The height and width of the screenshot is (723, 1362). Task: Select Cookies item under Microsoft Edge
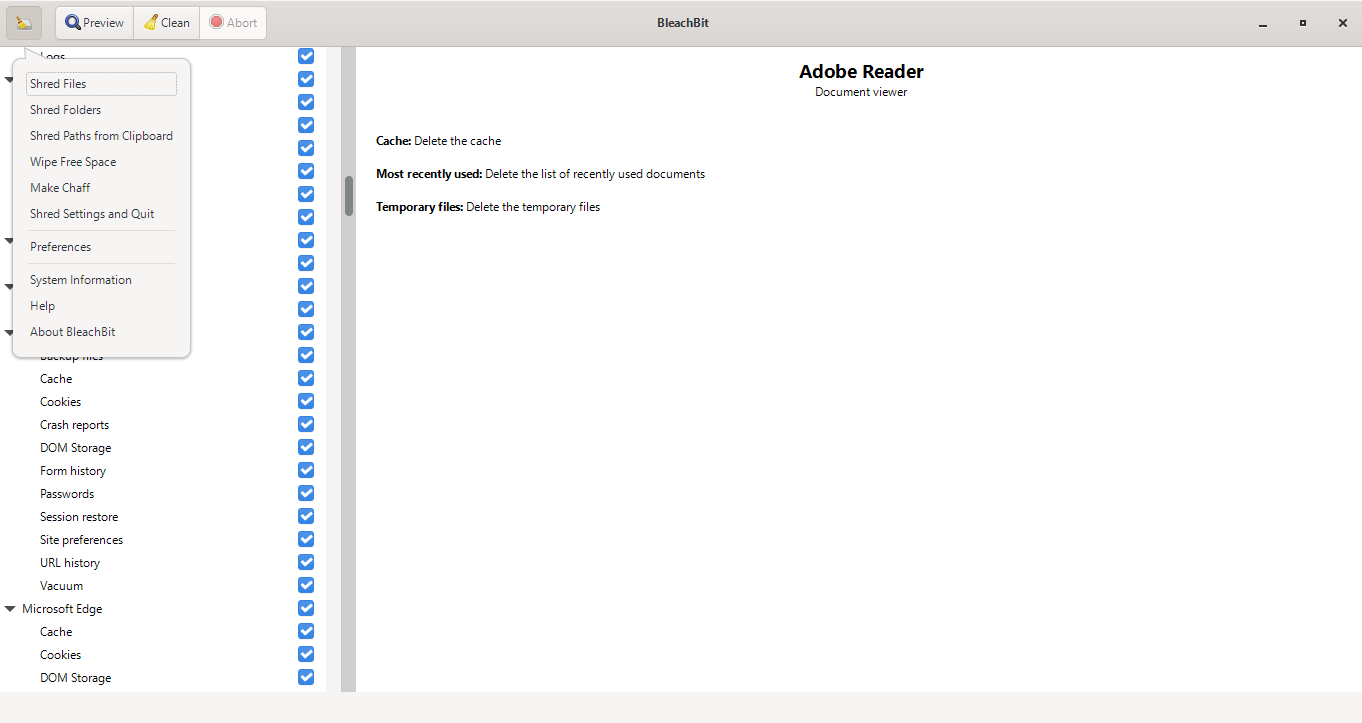(60, 655)
